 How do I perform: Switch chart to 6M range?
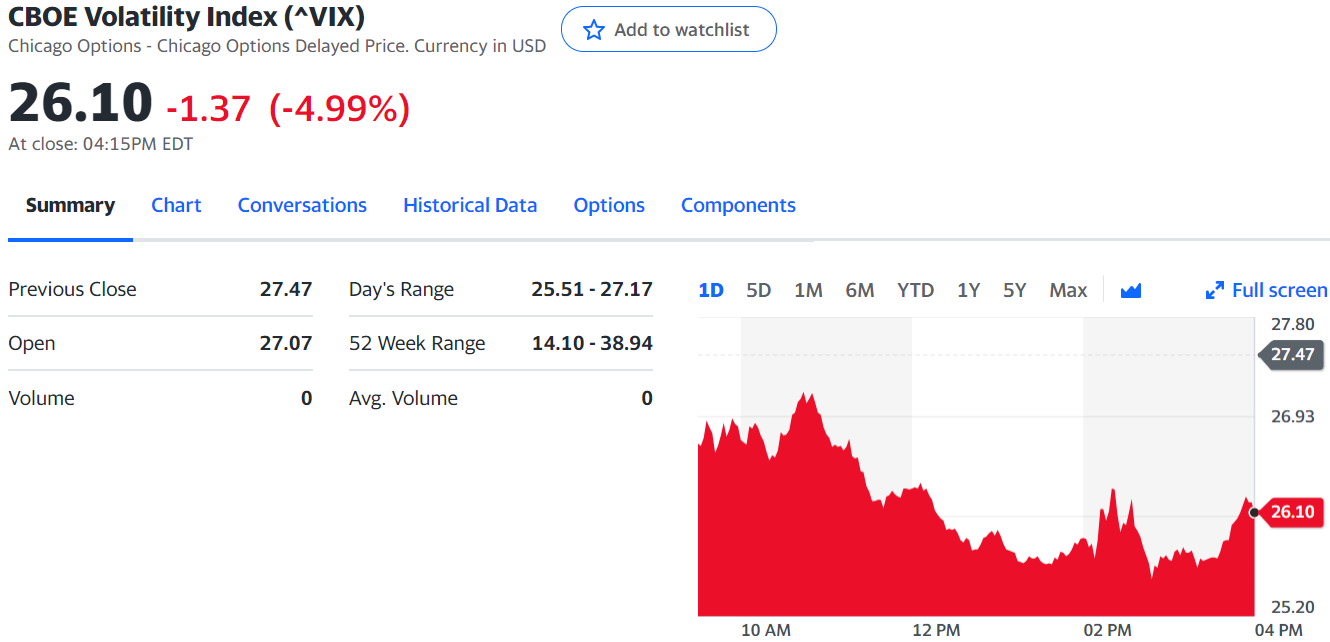pyautogui.click(x=860, y=290)
